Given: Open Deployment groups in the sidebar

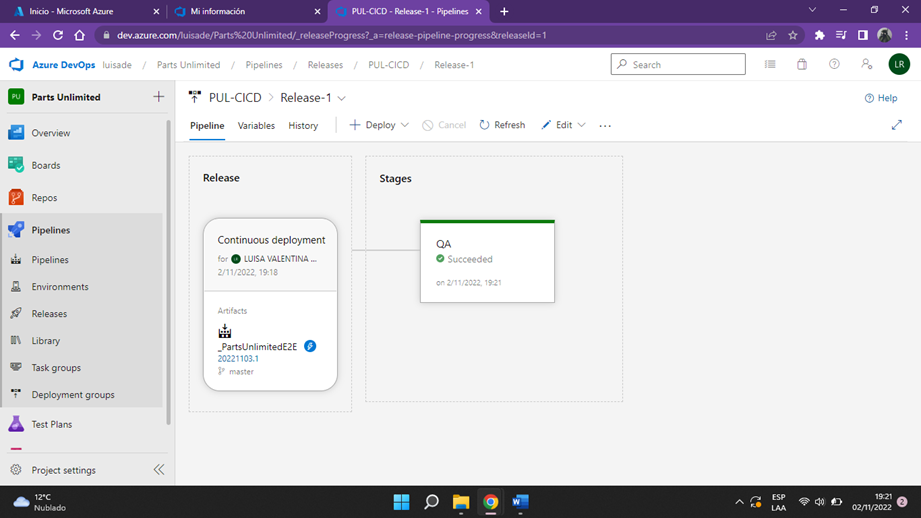Looking at the screenshot, I should pos(73,395).
